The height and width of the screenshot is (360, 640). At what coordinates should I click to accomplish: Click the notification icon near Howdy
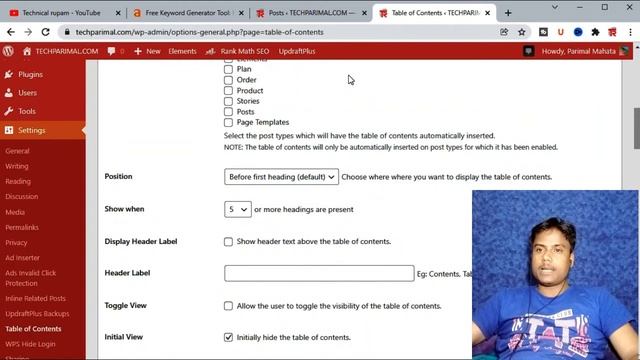pyautogui.click(x=529, y=51)
